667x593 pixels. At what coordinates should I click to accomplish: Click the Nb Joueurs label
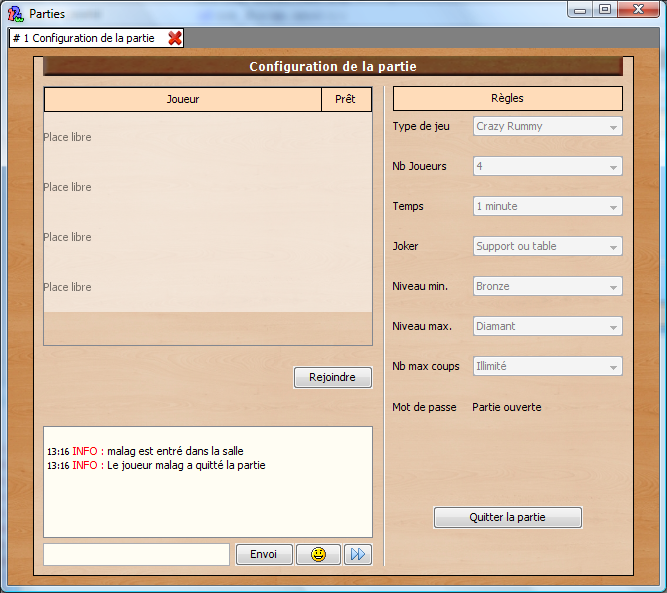click(x=419, y=166)
